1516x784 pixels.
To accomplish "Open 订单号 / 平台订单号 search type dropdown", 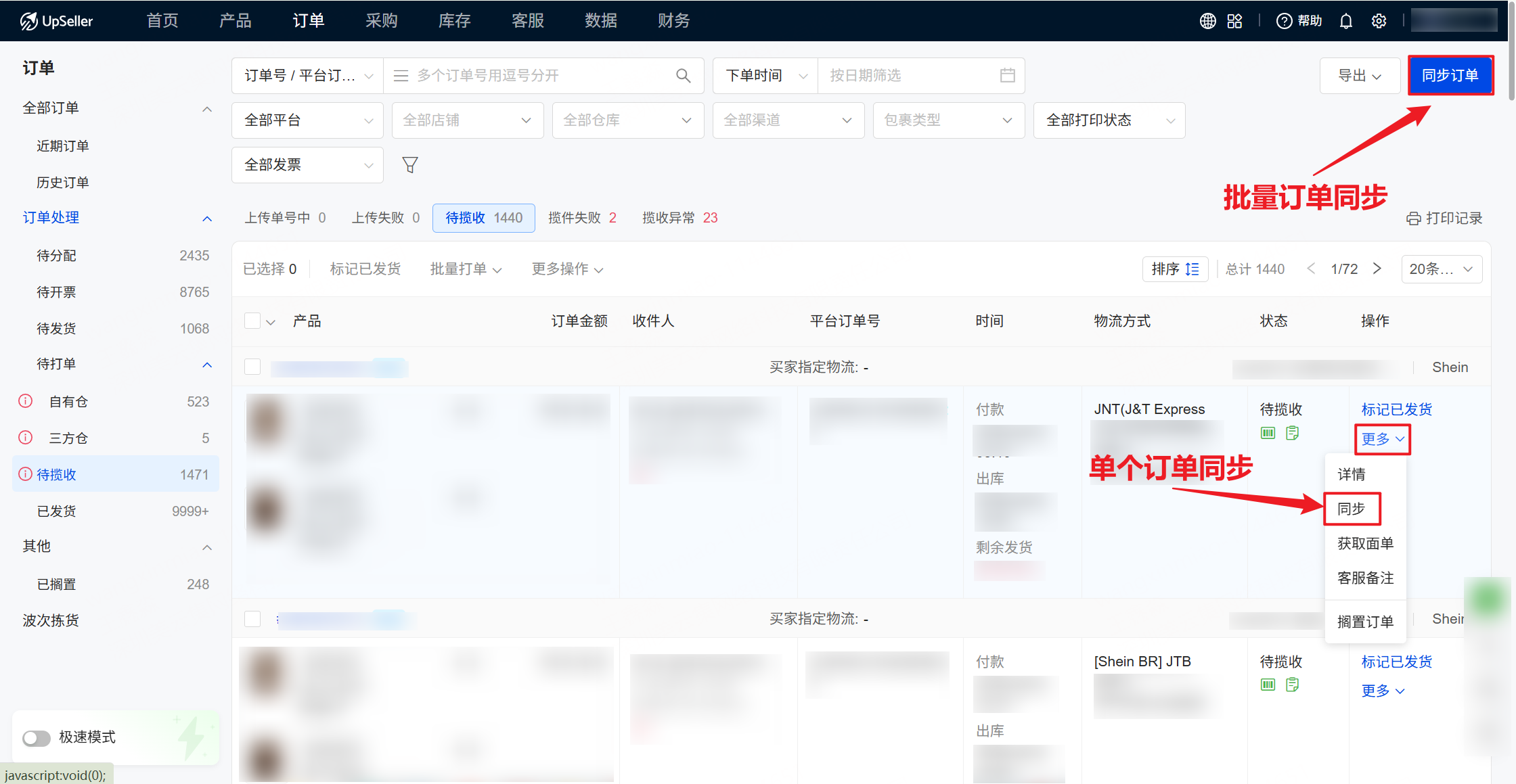I will click(308, 76).
